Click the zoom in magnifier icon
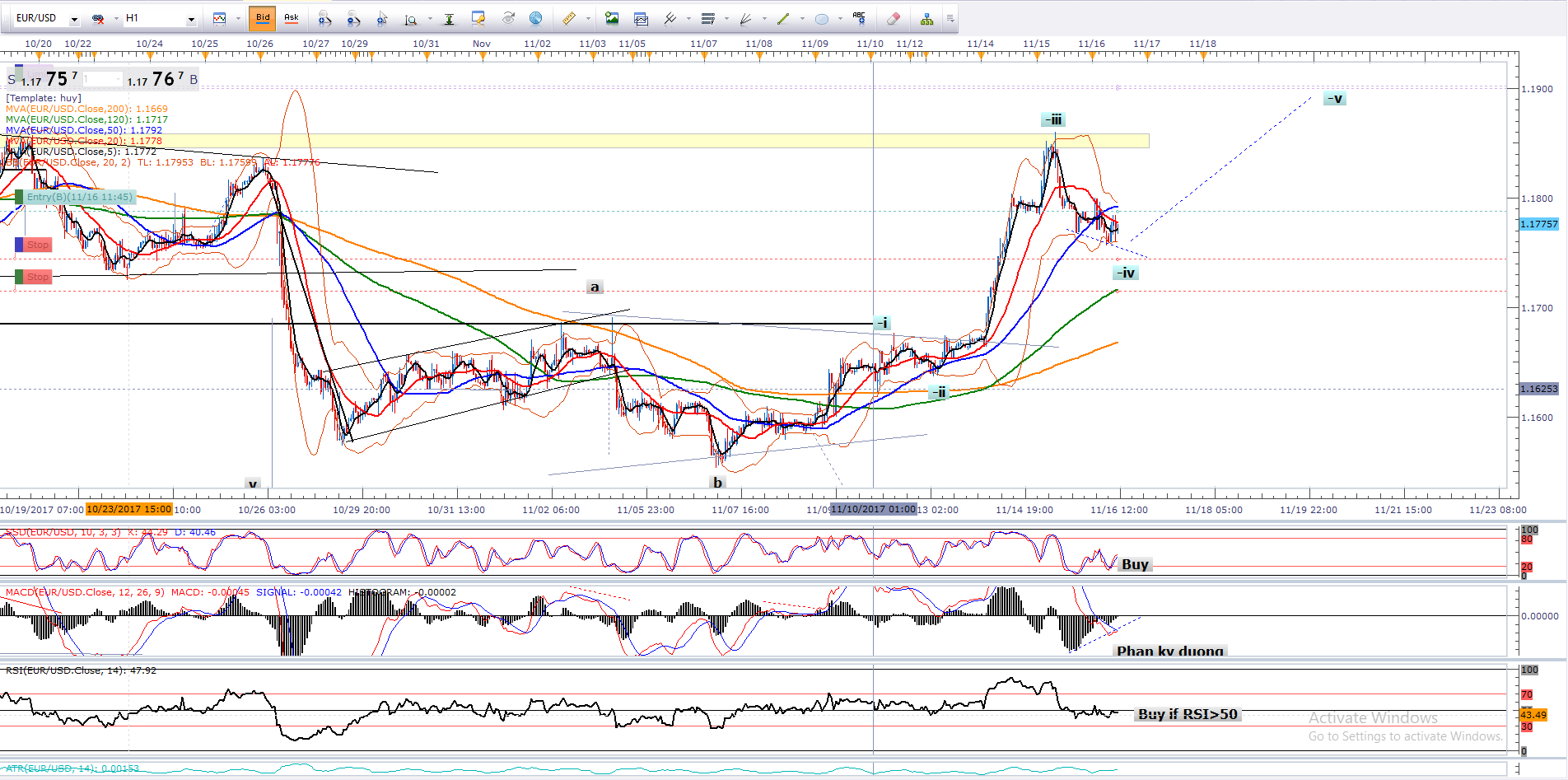1568x780 pixels. pos(324,18)
